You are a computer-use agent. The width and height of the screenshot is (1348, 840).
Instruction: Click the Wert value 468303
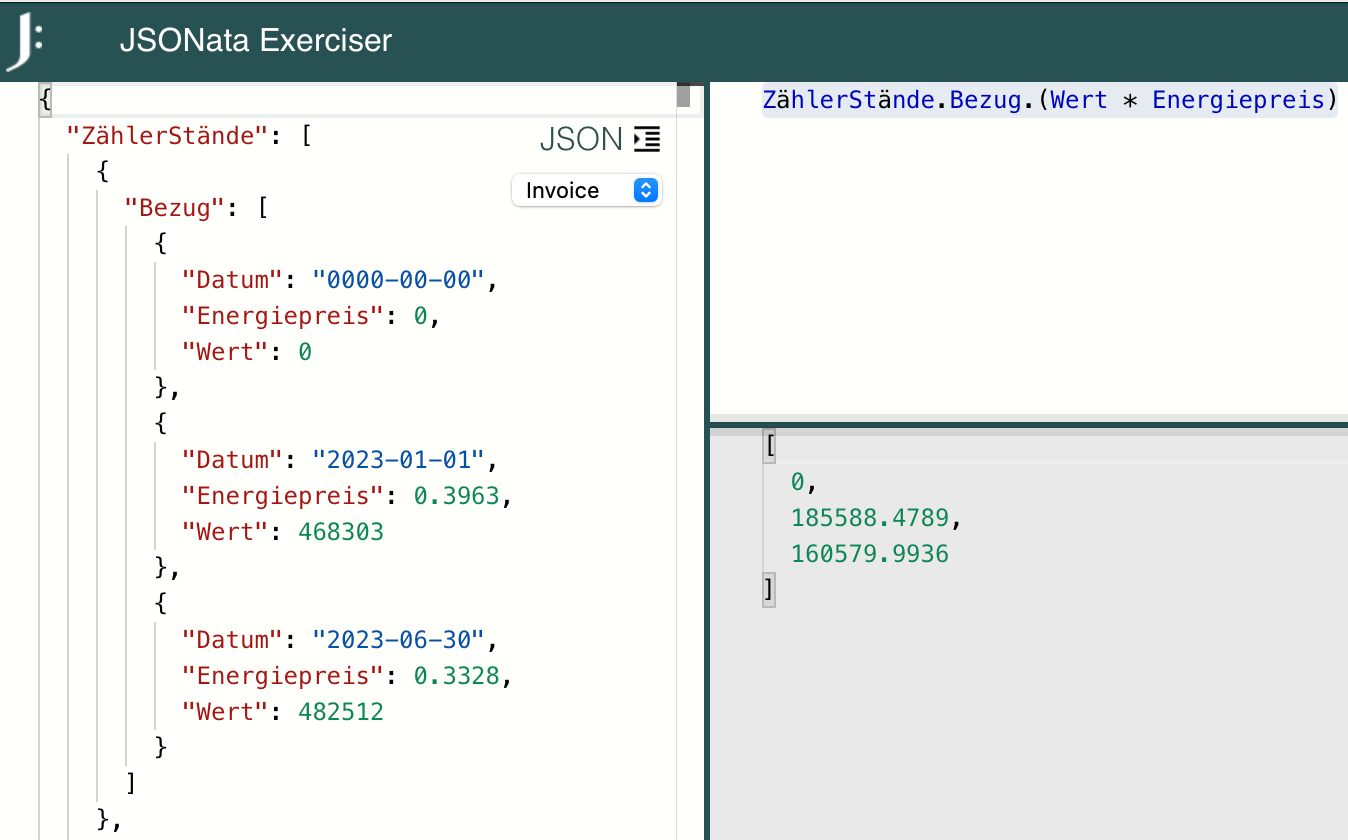pos(341,531)
